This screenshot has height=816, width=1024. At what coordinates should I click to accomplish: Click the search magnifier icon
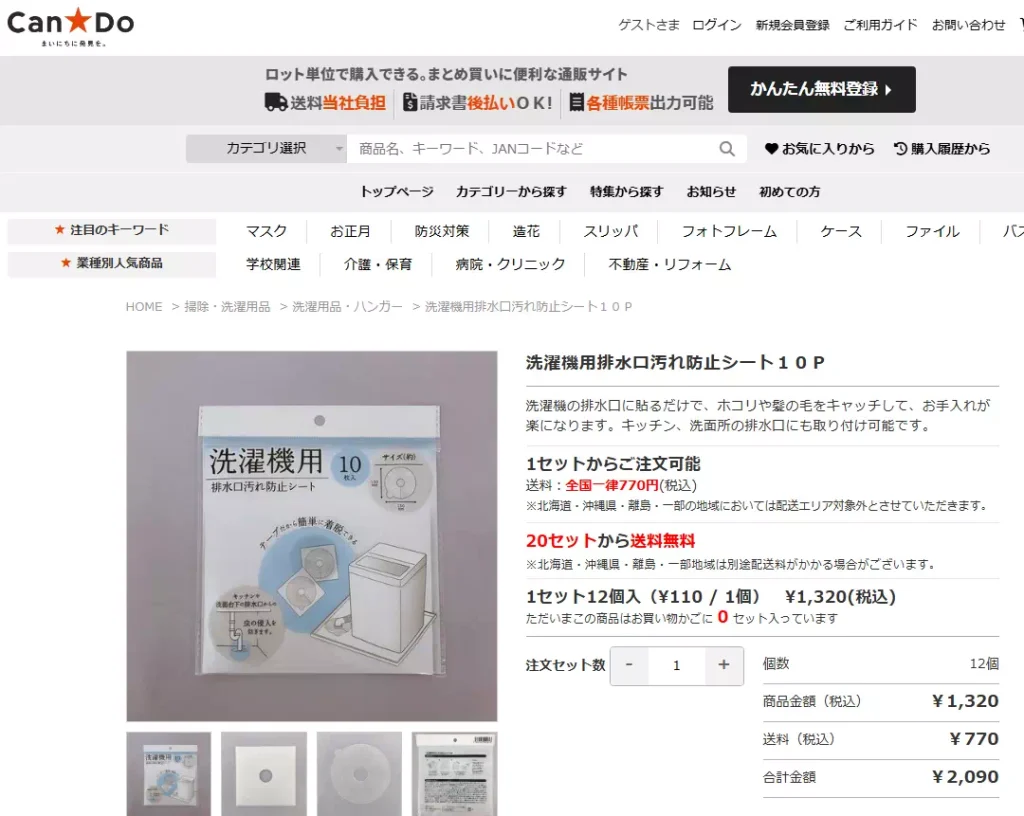[726, 149]
